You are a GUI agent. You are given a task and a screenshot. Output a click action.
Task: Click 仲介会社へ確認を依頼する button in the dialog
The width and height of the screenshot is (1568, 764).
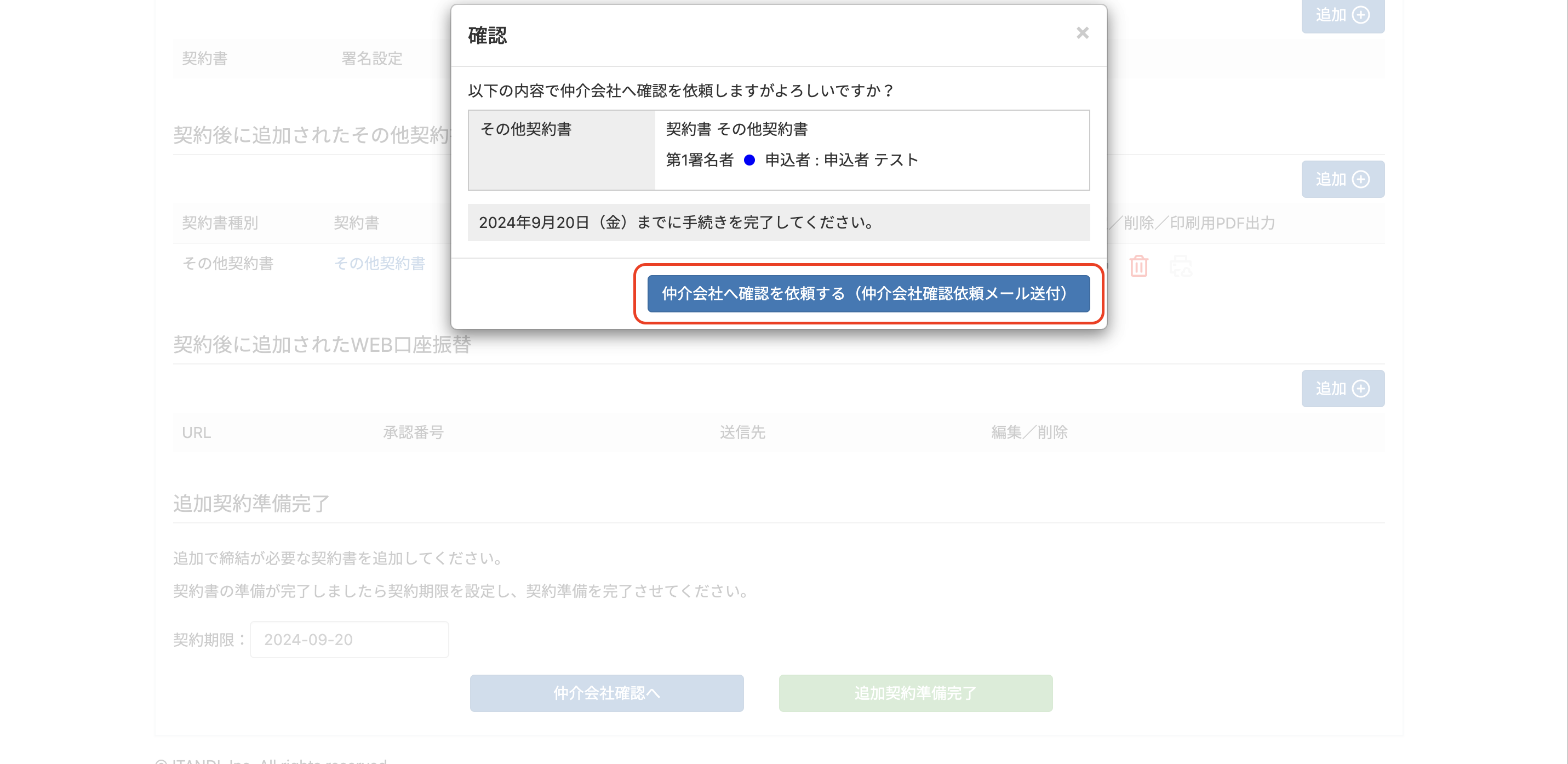coord(868,293)
